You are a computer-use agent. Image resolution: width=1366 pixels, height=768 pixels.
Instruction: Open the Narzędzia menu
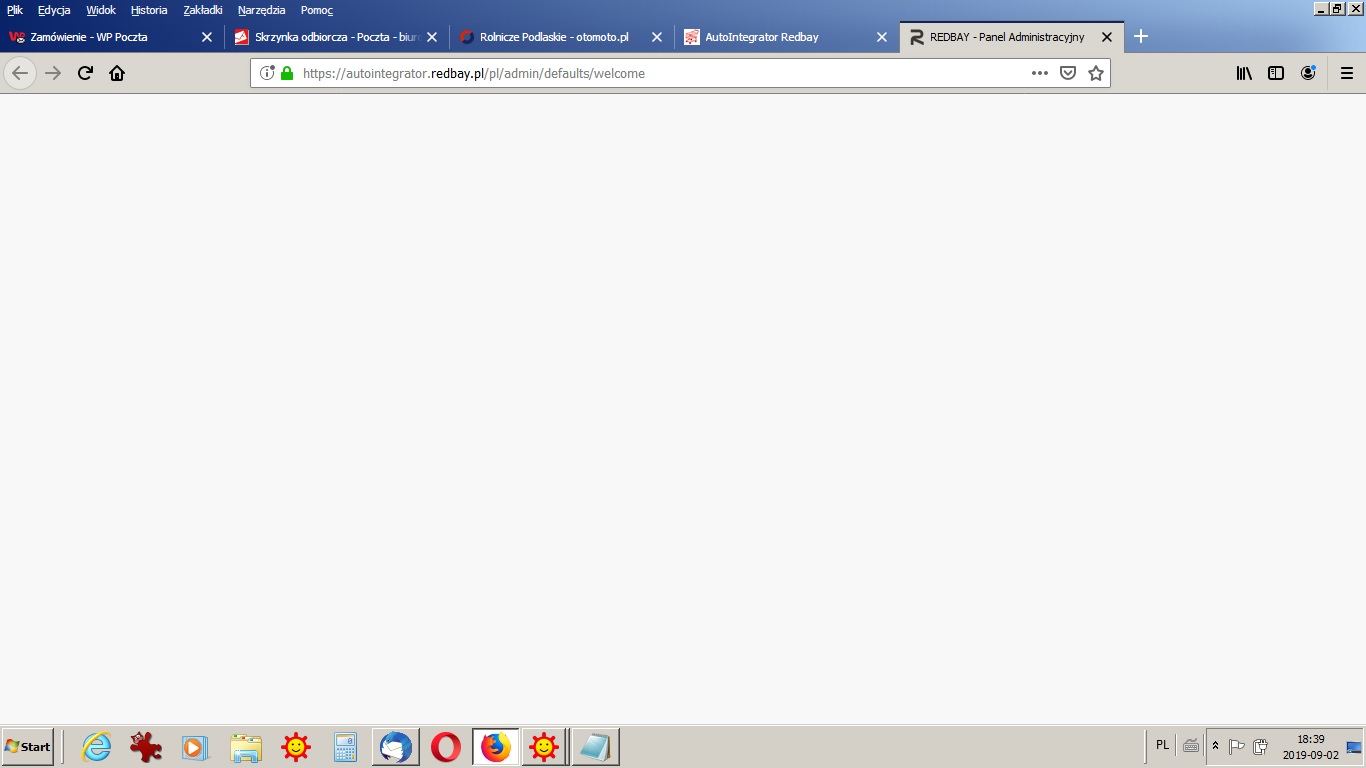261,10
